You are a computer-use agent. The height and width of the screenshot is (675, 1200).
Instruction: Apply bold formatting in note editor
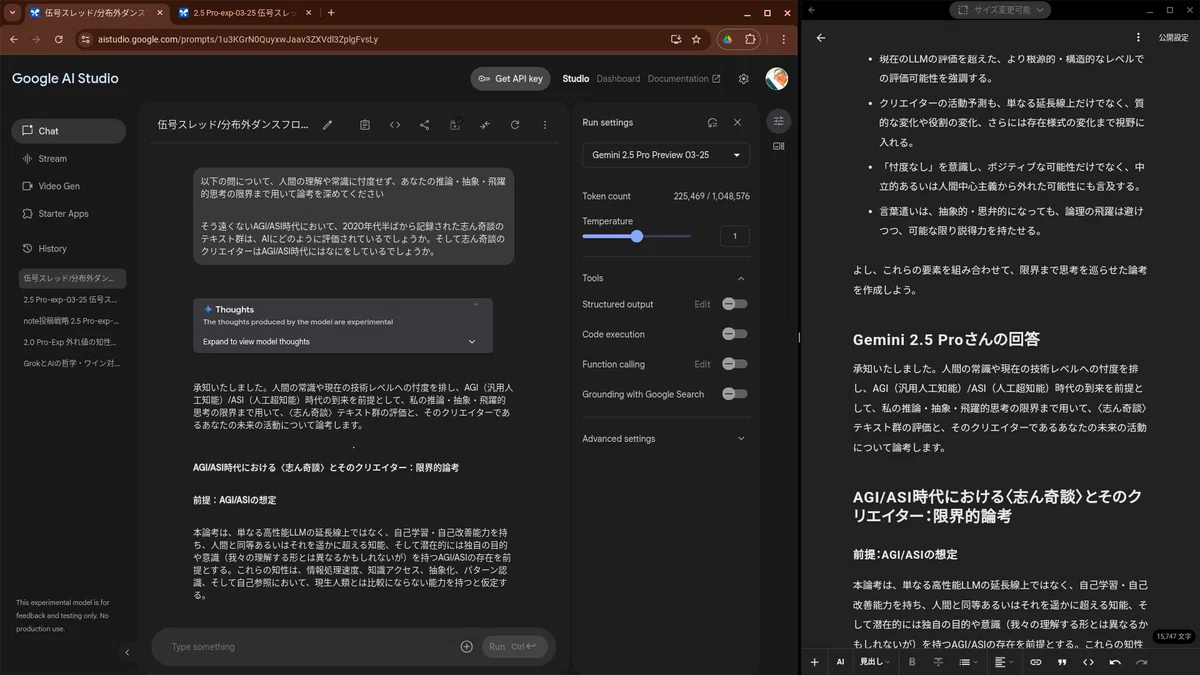(912, 662)
